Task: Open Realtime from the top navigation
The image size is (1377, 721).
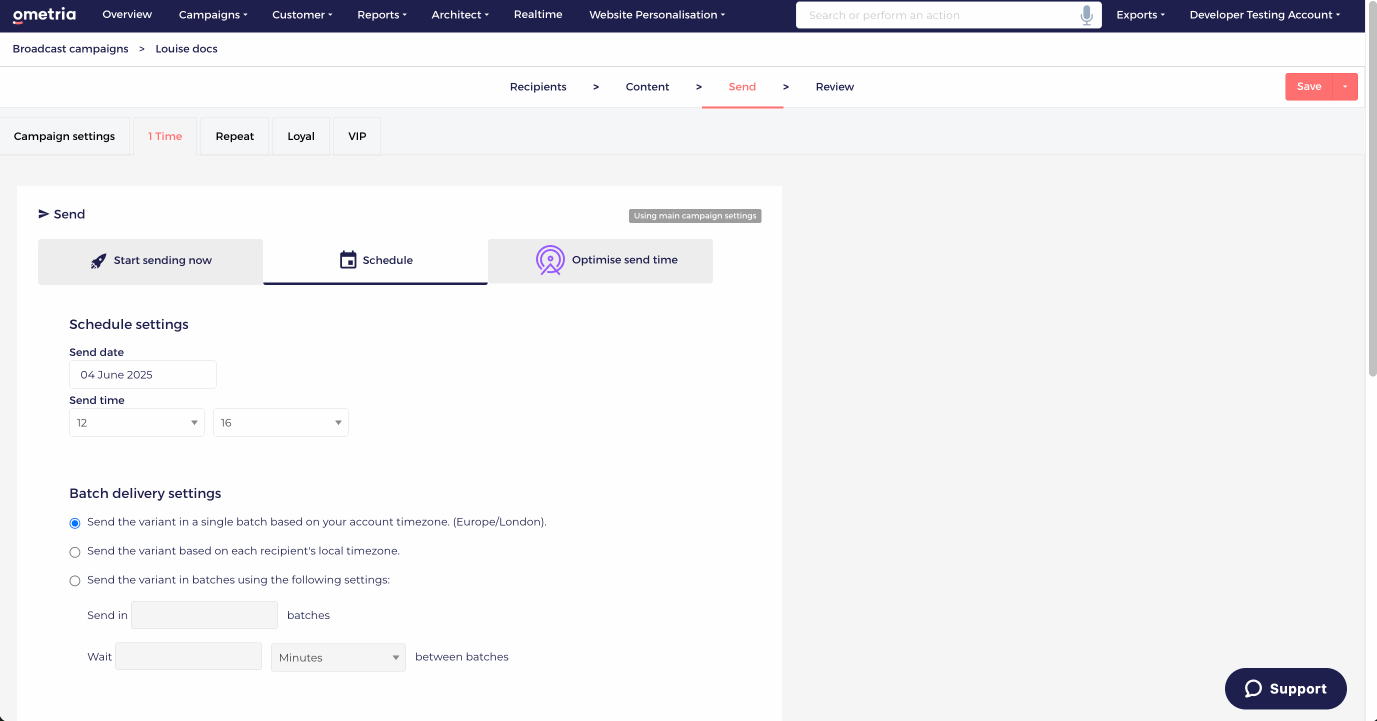Action: click(x=538, y=15)
